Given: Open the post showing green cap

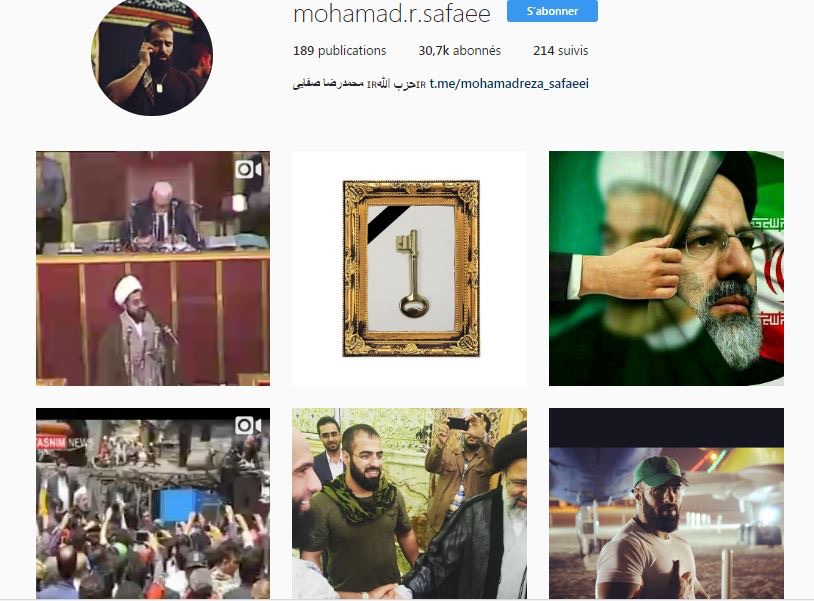Looking at the screenshot, I should [x=667, y=503].
